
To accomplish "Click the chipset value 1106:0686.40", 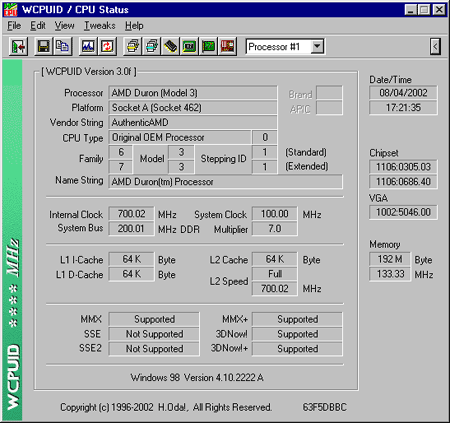I will [403, 182].
